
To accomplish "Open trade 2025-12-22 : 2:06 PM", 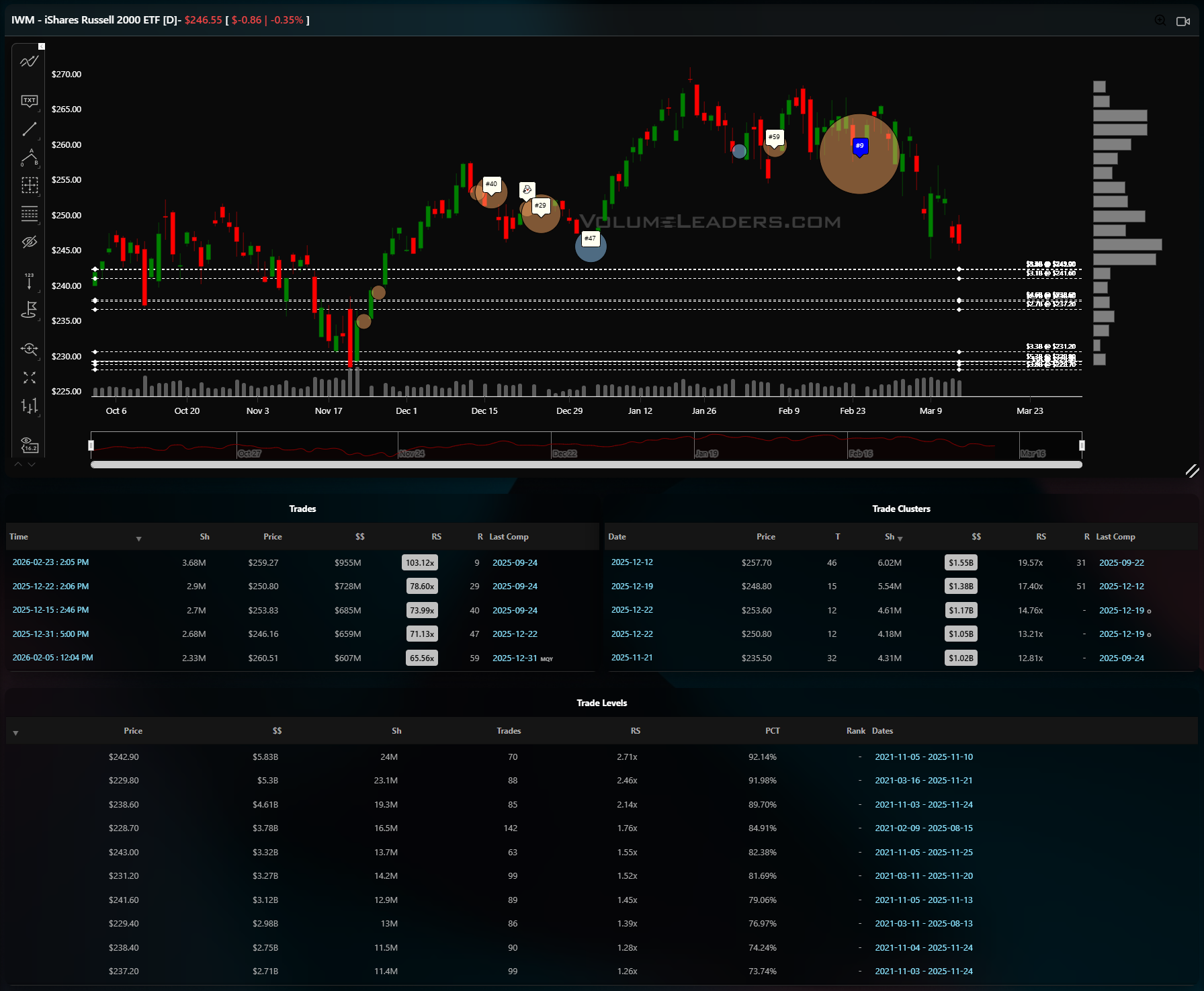I will pyautogui.click(x=50, y=587).
